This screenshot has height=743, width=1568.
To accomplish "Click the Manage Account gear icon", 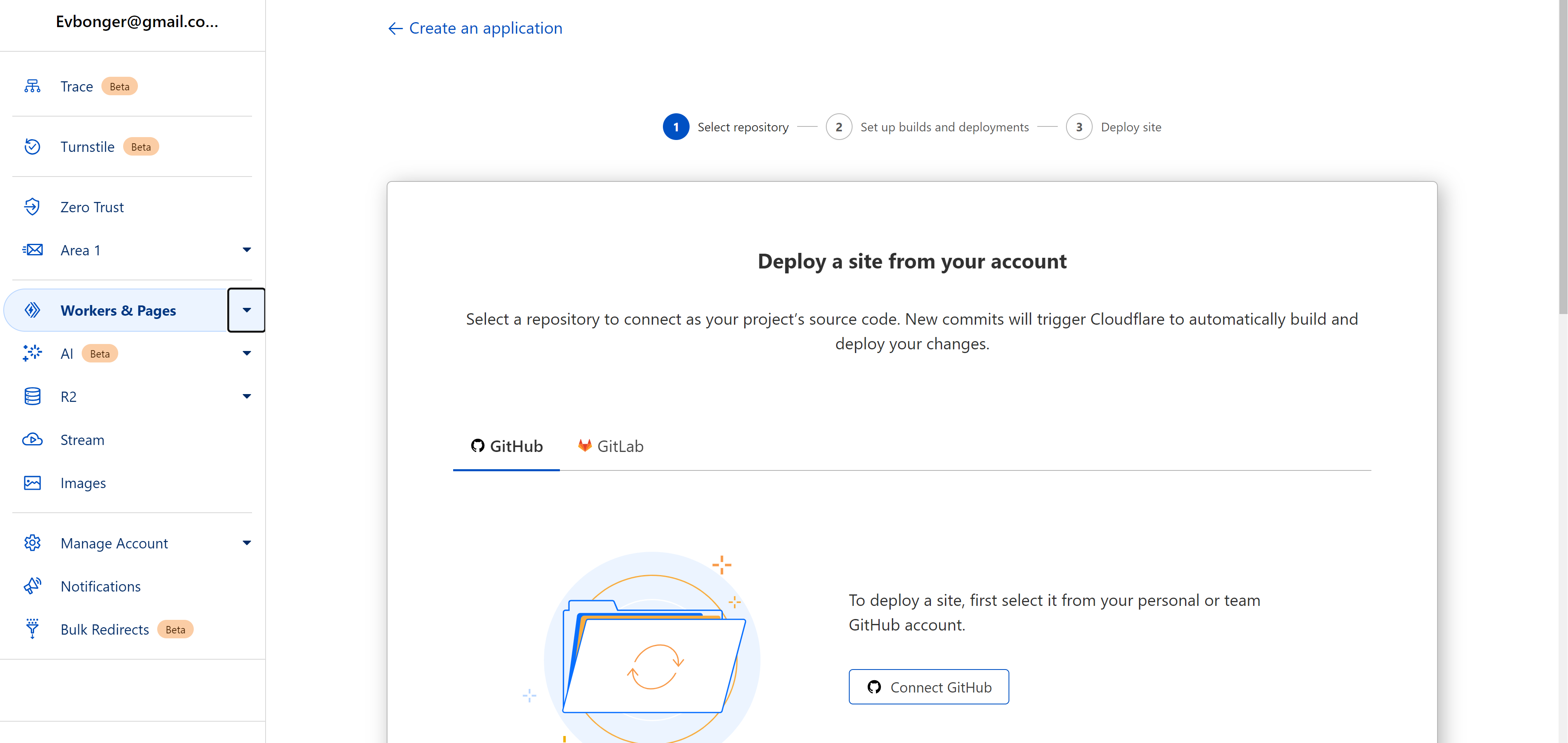I will click(x=32, y=543).
